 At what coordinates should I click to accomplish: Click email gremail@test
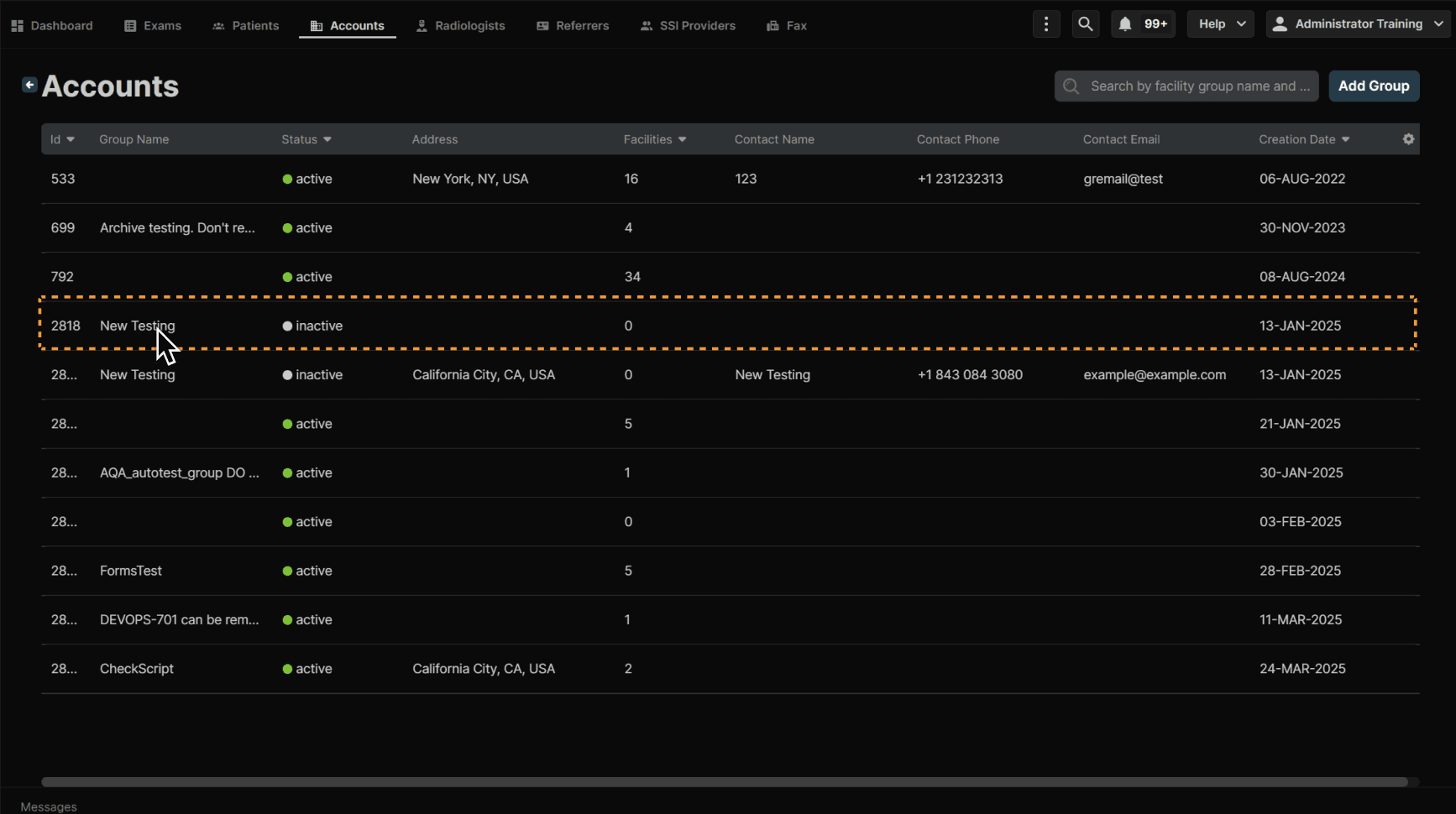(x=1123, y=179)
